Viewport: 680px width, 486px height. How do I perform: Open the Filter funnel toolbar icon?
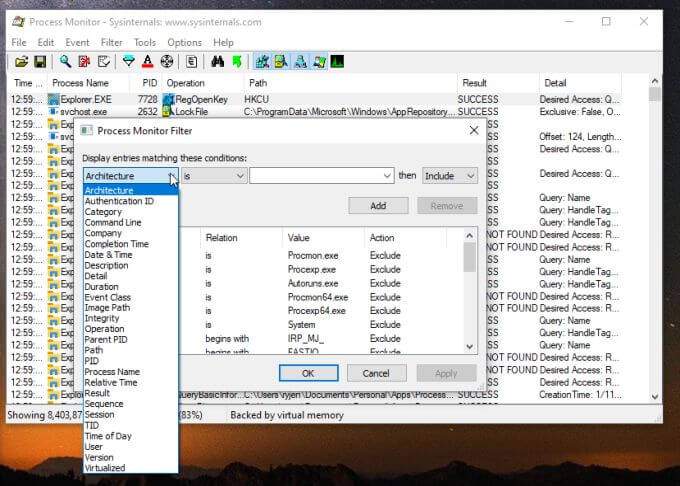point(129,62)
